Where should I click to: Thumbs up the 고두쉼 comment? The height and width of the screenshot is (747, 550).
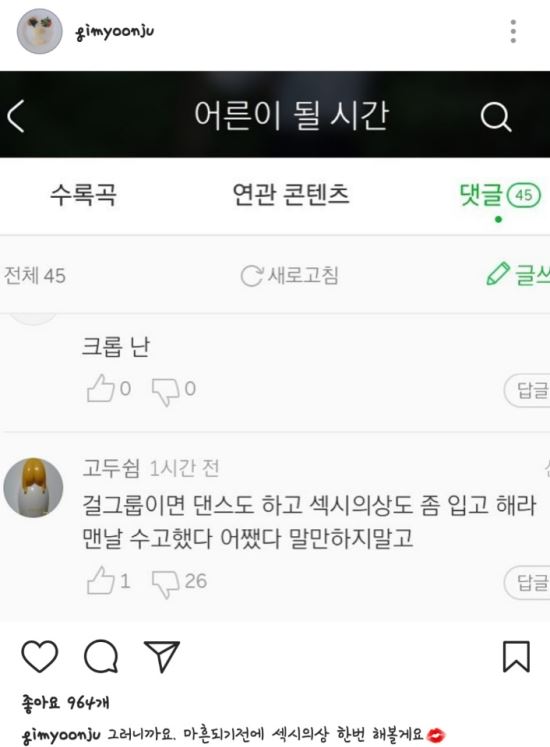101,580
